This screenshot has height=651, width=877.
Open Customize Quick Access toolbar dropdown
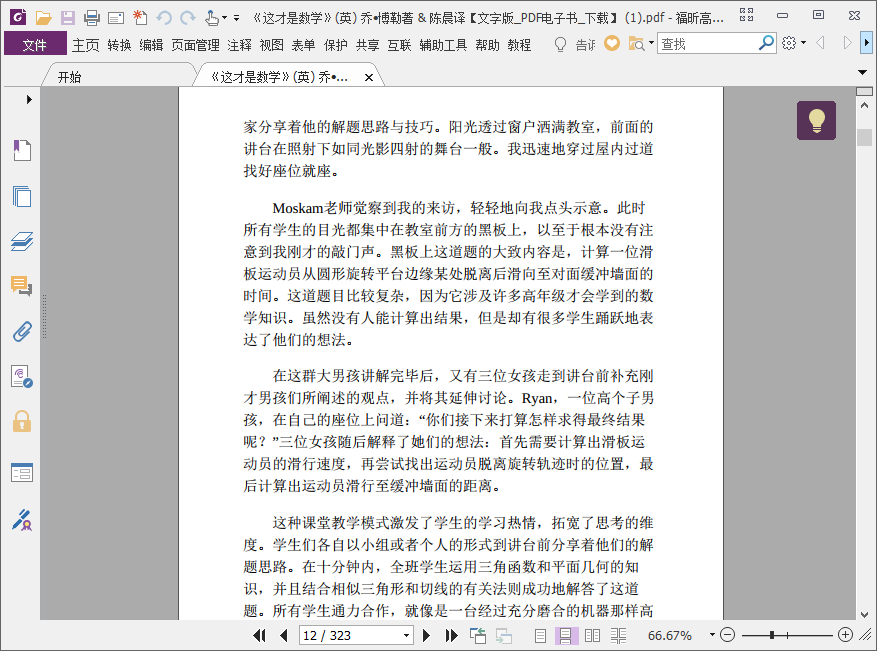(237, 18)
